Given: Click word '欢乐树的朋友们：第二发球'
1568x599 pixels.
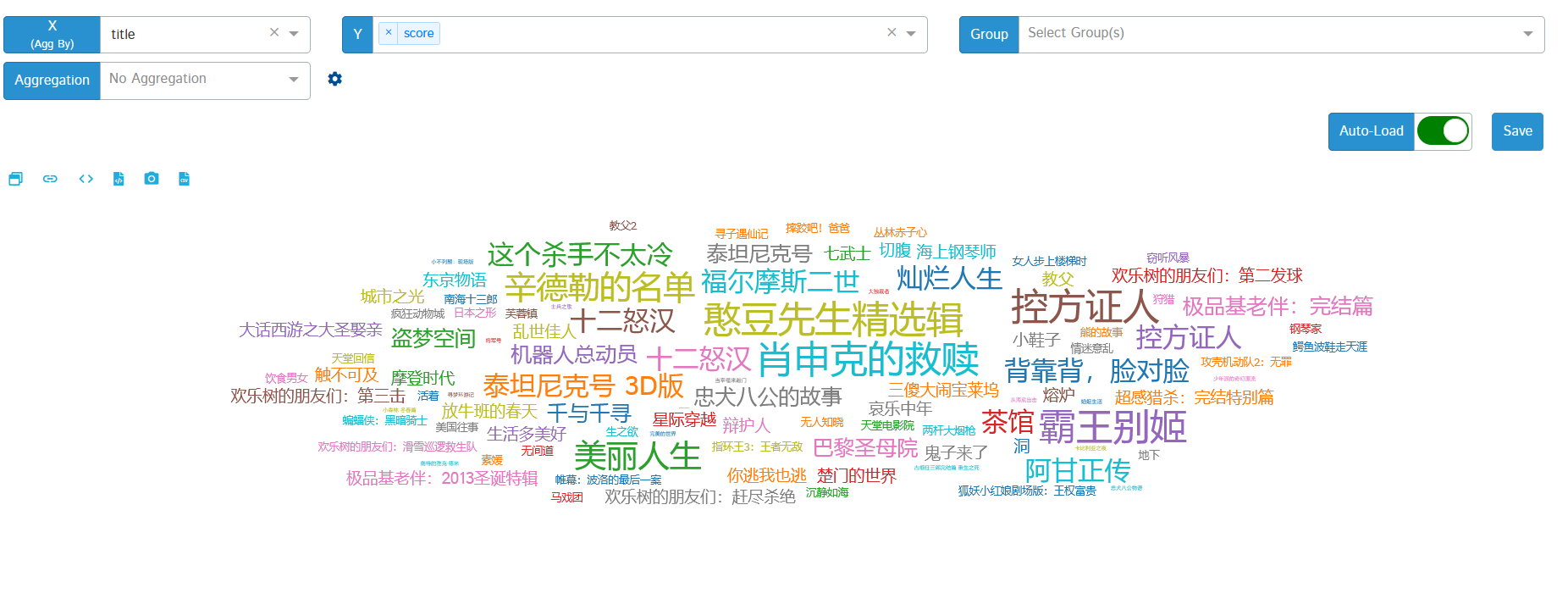Looking at the screenshot, I should [x=1207, y=275].
